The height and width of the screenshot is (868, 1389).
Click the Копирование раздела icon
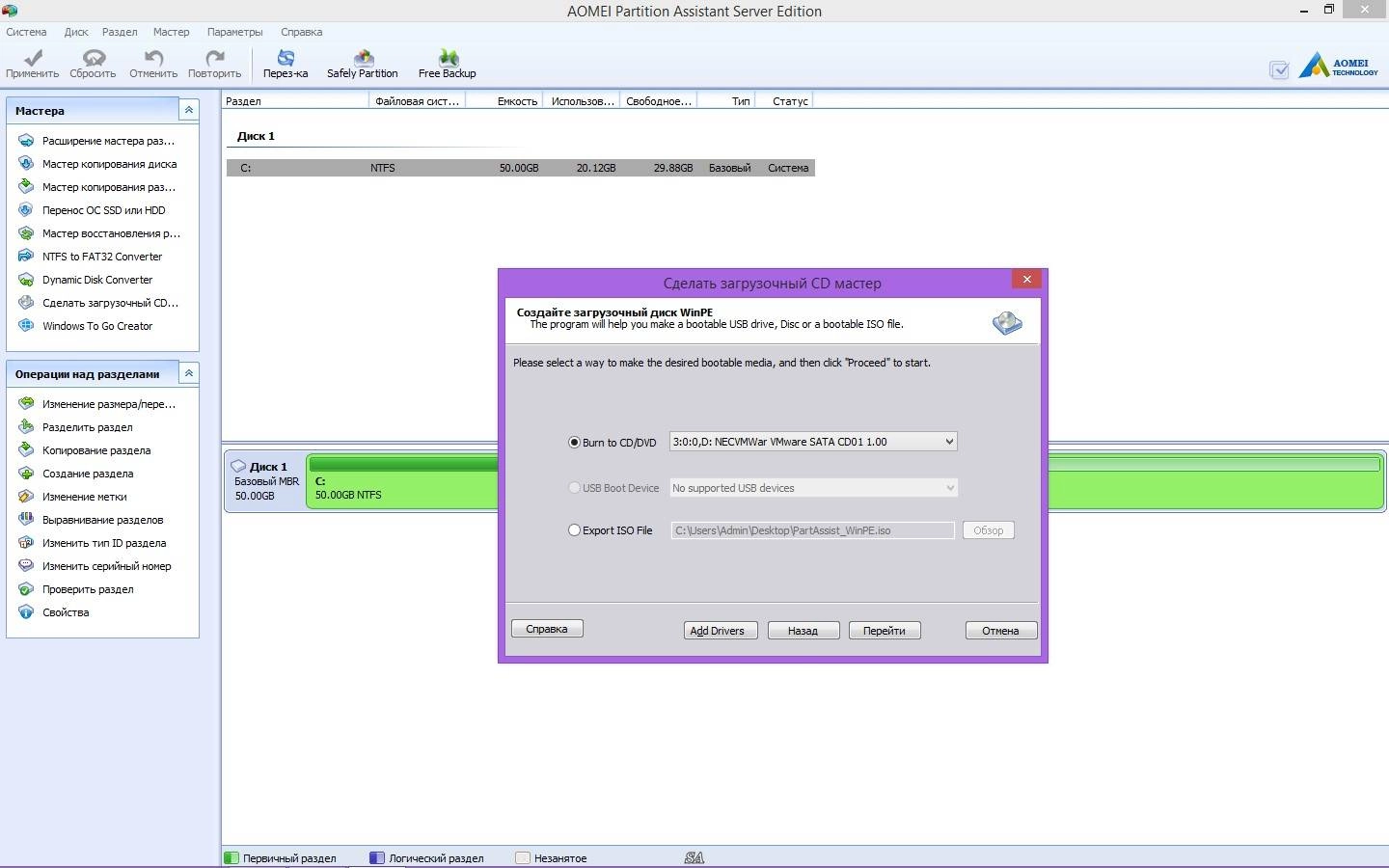pyautogui.click(x=26, y=450)
